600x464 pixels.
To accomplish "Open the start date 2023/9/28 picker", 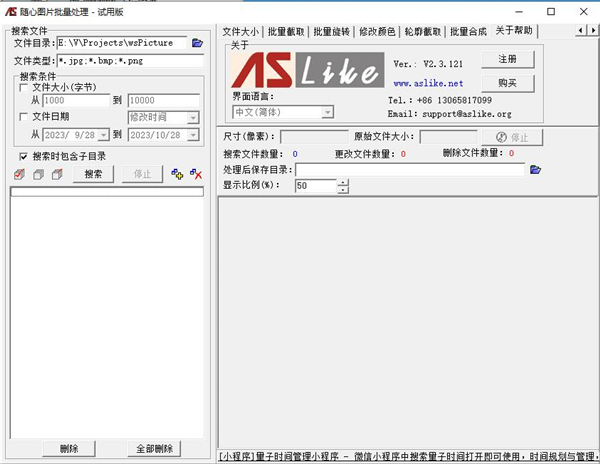I will [103, 135].
